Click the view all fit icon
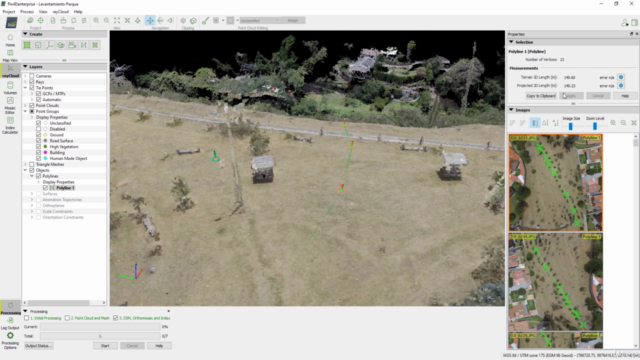 pyautogui.click(x=117, y=20)
